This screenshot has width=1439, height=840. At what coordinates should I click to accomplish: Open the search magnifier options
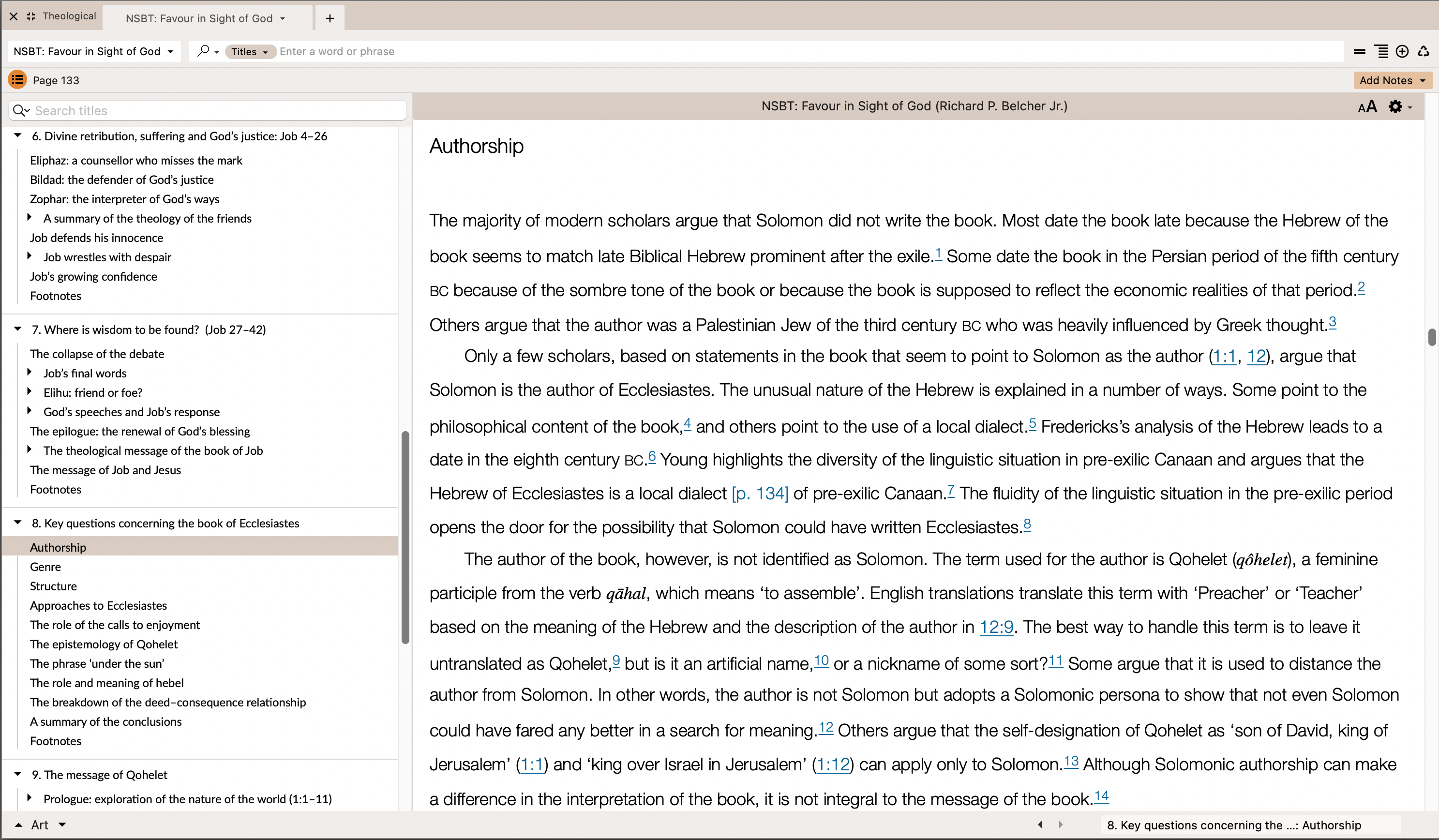(x=208, y=51)
